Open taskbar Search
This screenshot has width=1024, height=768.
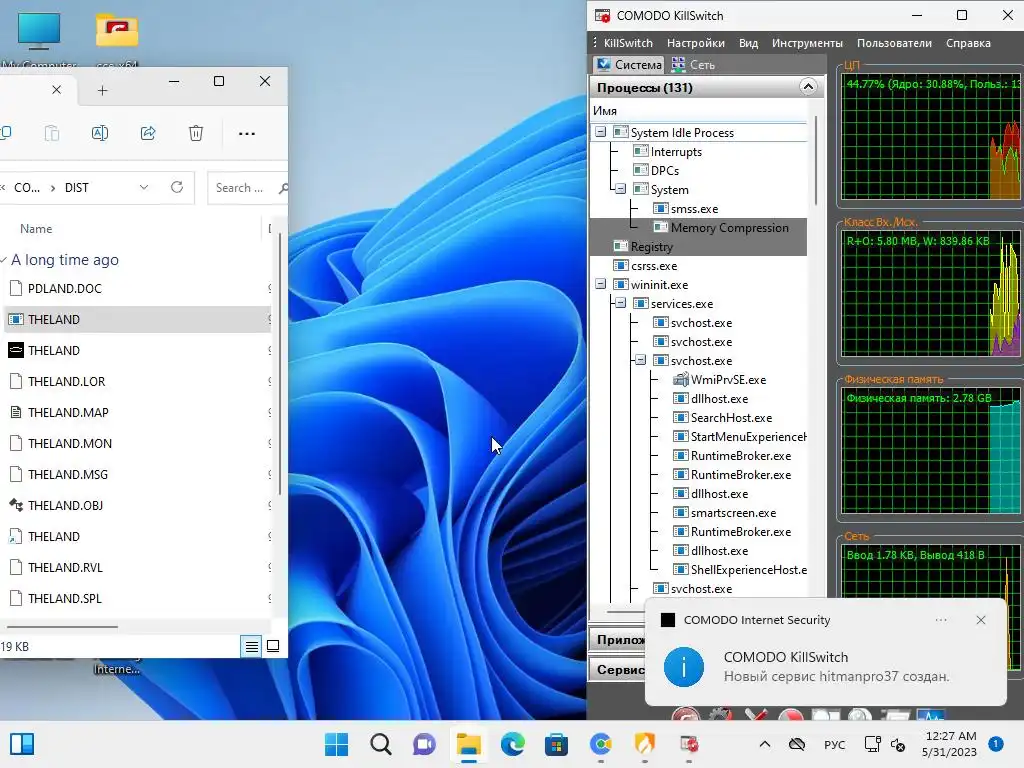tap(381, 744)
